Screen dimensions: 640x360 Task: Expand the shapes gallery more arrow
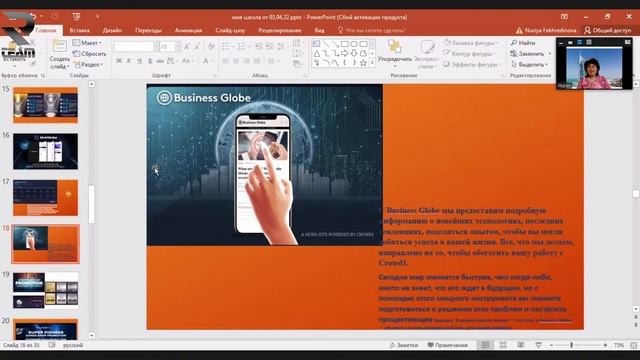point(372,63)
